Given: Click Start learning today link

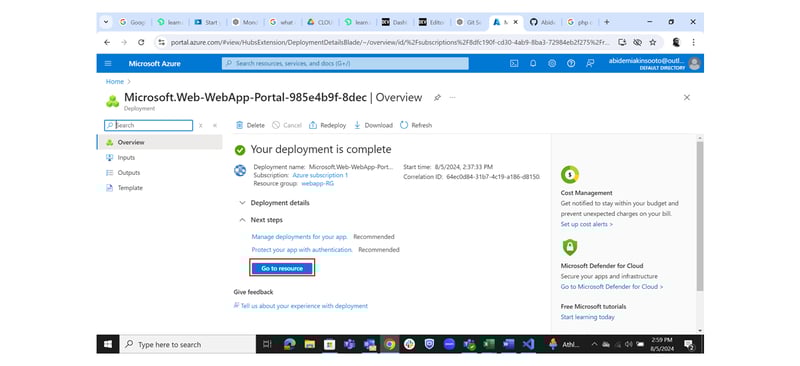Looking at the screenshot, I should 588,317.
